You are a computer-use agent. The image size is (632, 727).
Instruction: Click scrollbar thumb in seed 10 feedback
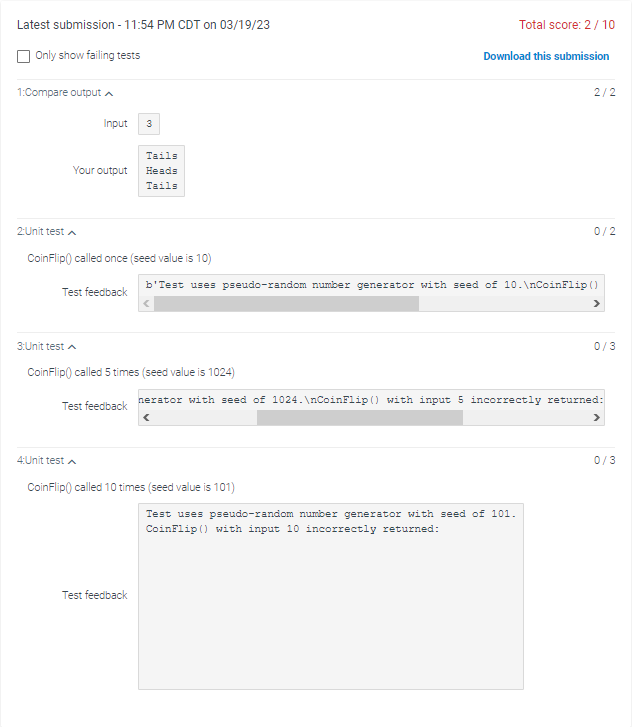pos(287,303)
